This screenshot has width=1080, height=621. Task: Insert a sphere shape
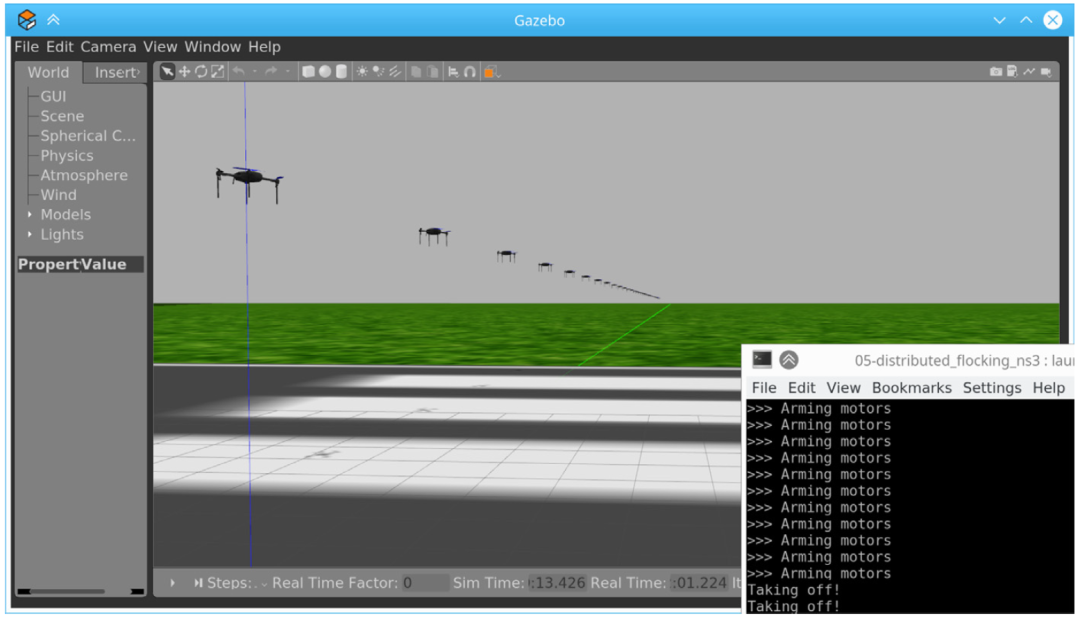324,72
